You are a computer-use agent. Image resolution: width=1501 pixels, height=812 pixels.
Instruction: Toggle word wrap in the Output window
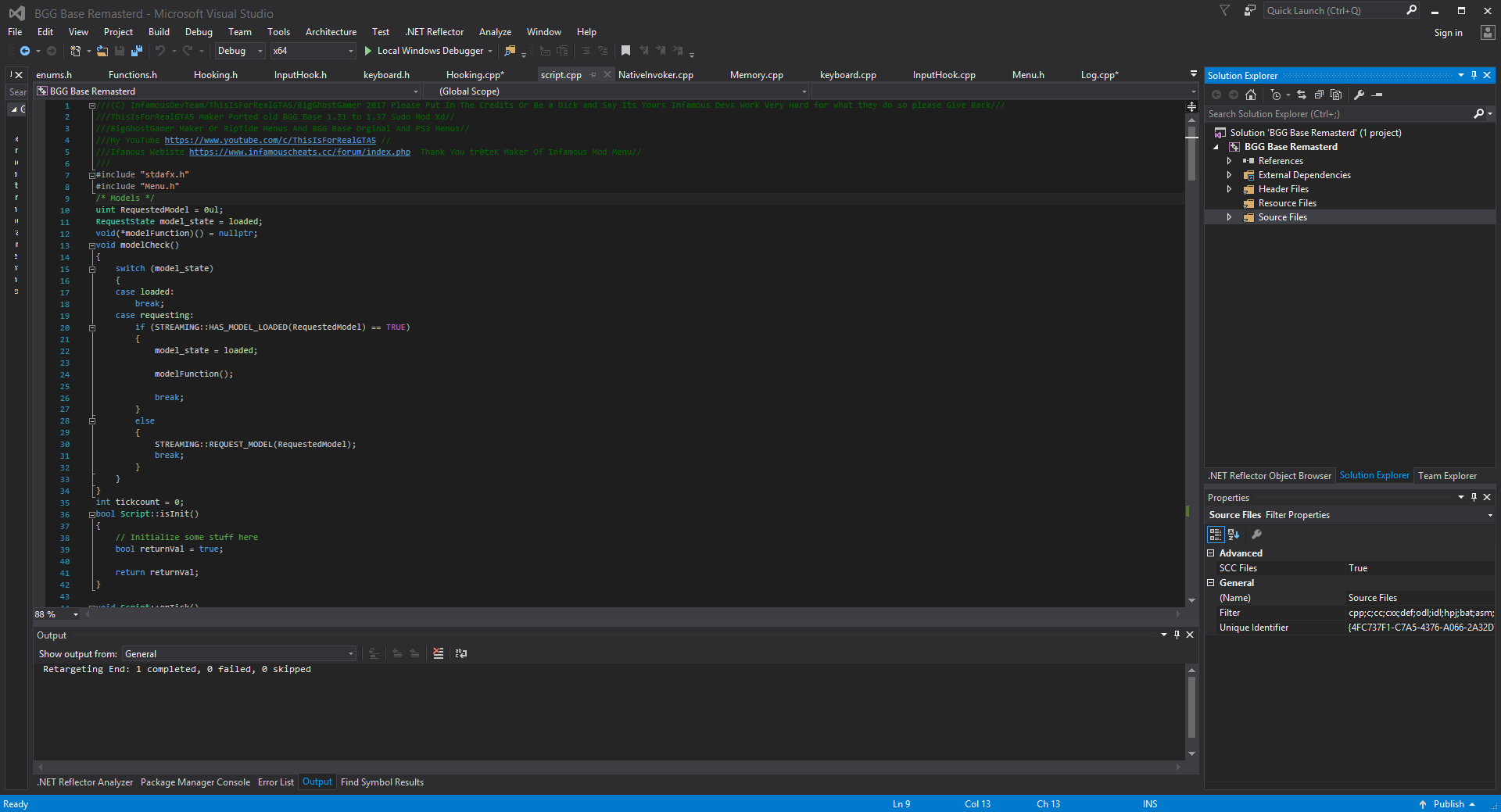pyautogui.click(x=461, y=653)
